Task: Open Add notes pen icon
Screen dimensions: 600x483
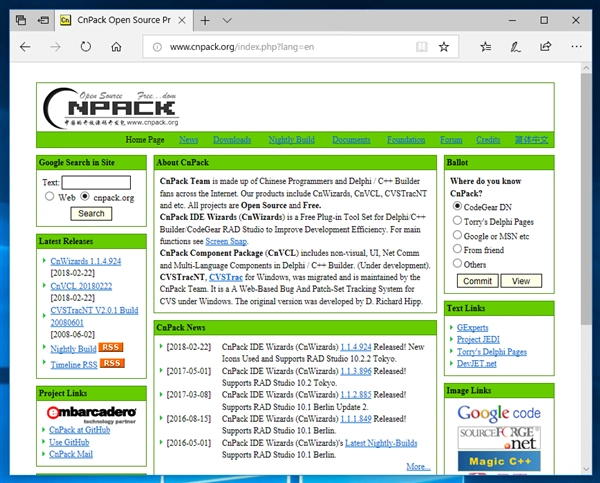Action: [515, 47]
